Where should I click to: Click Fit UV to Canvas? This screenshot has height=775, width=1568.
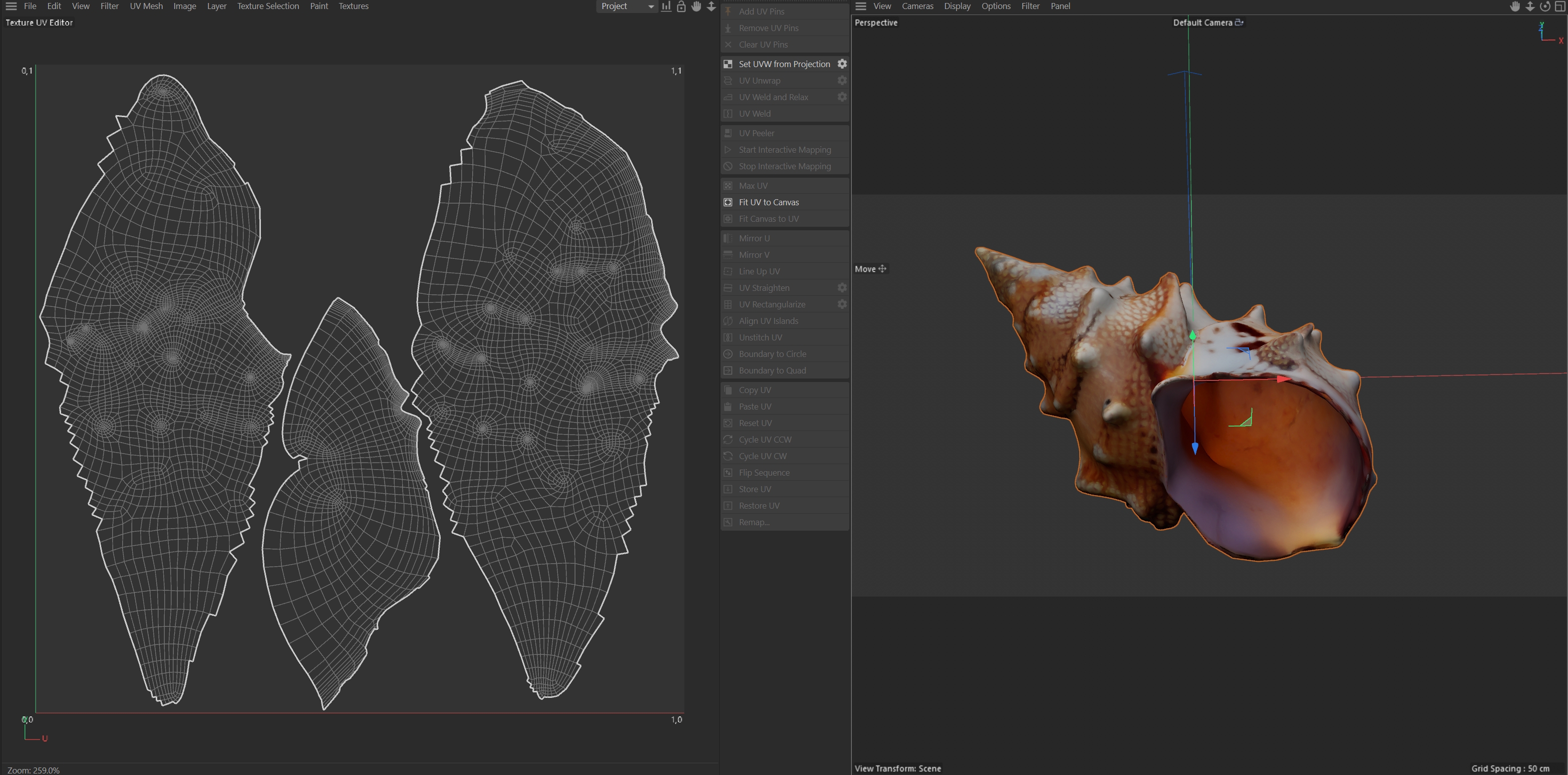pos(769,202)
